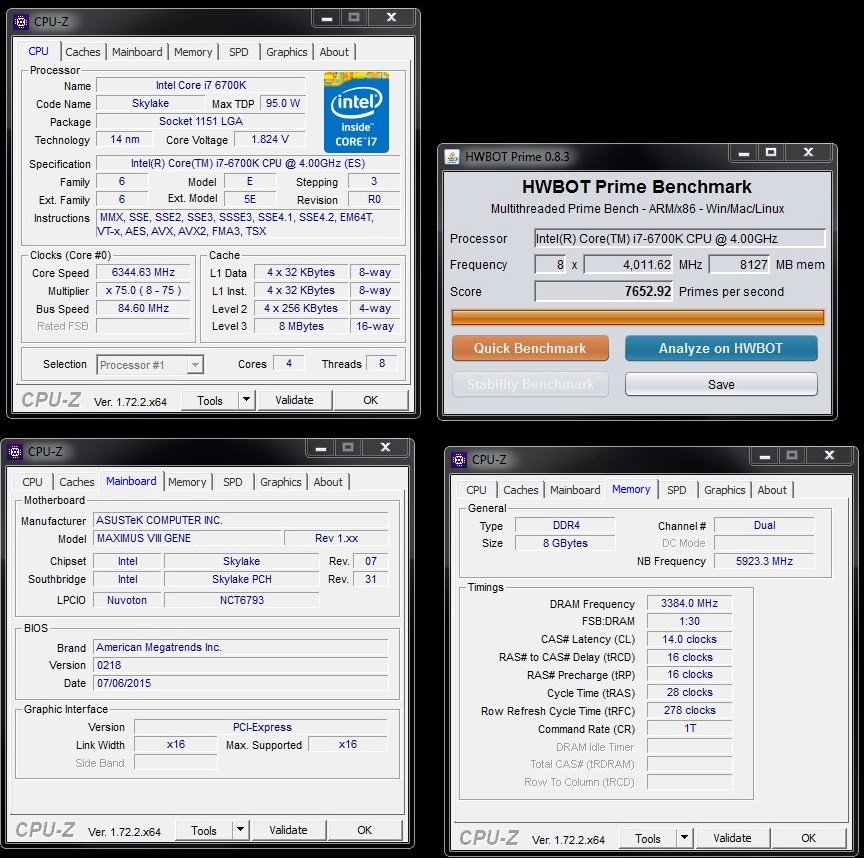Click OK in top-left CPU-Z window
Image resolution: width=864 pixels, height=858 pixels.
370,400
